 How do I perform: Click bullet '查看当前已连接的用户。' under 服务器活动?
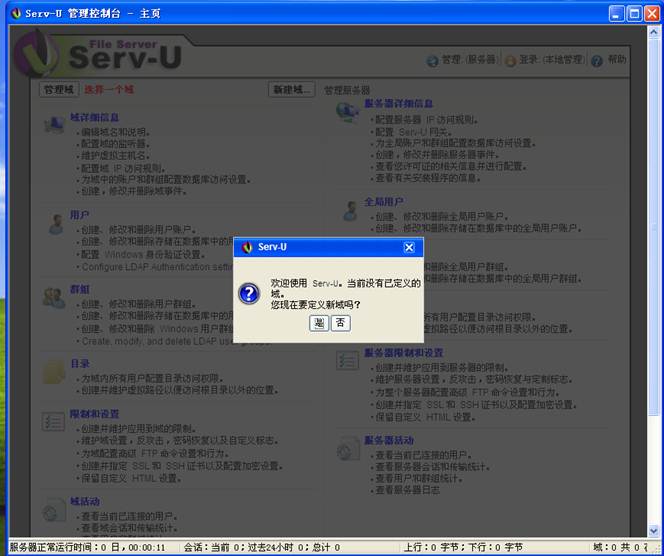[423, 455]
